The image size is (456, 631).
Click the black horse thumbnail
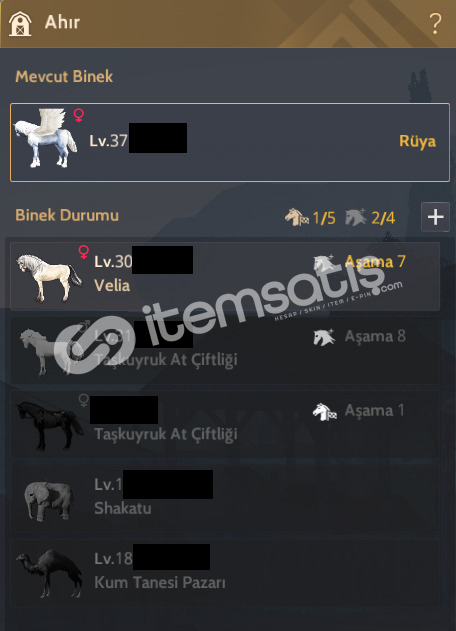49,426
